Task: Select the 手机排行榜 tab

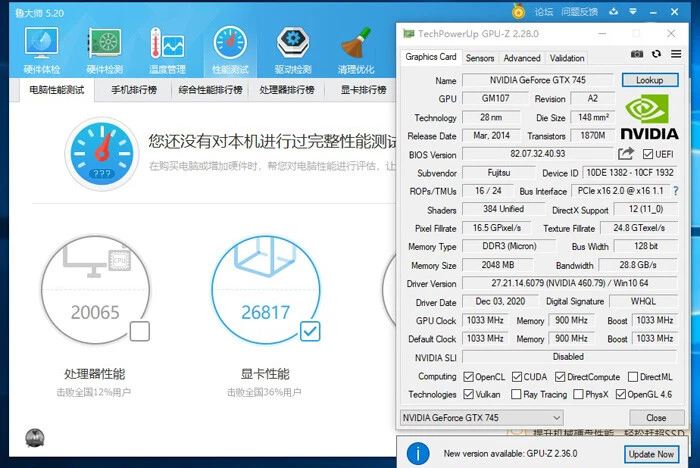Action: [134, 90]
